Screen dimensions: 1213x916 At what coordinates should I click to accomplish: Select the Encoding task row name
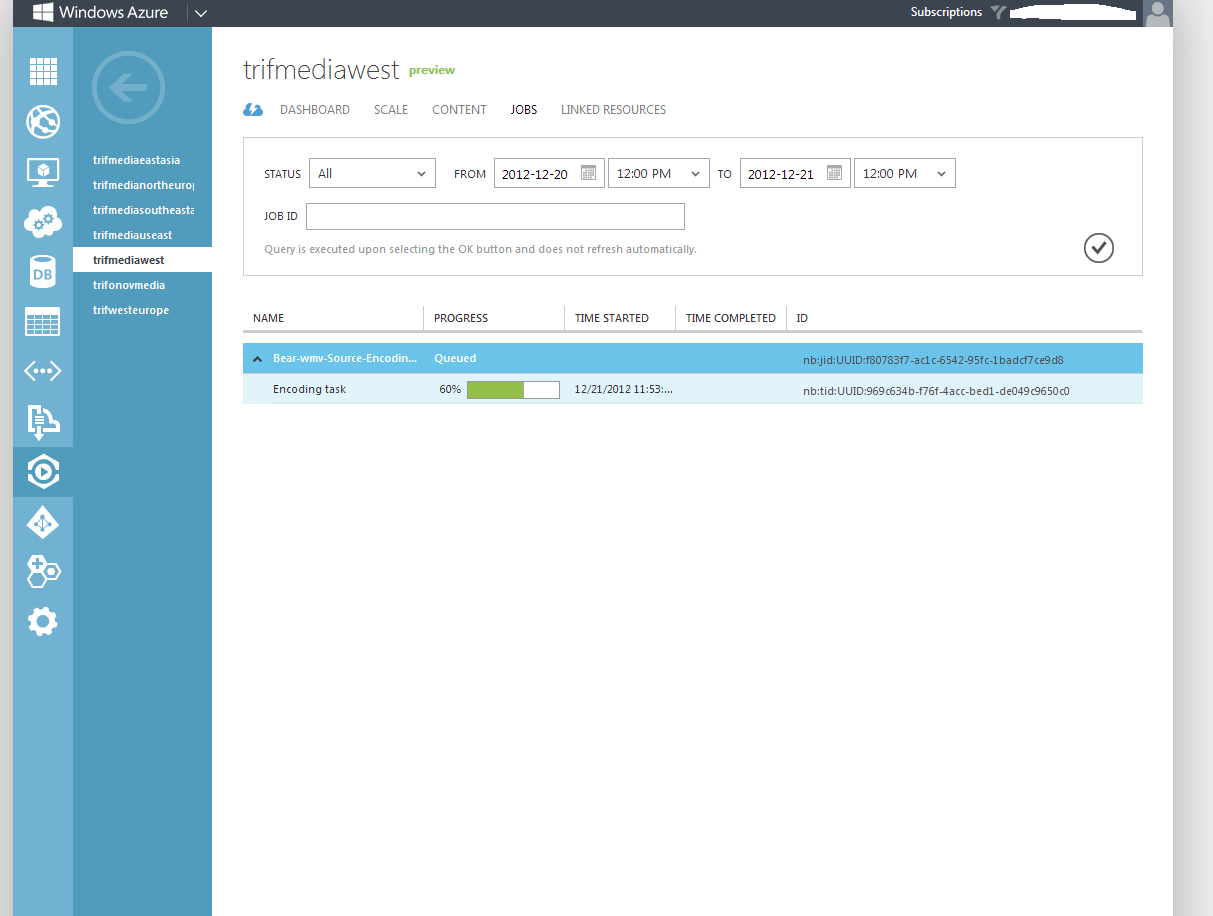point(309,389)
